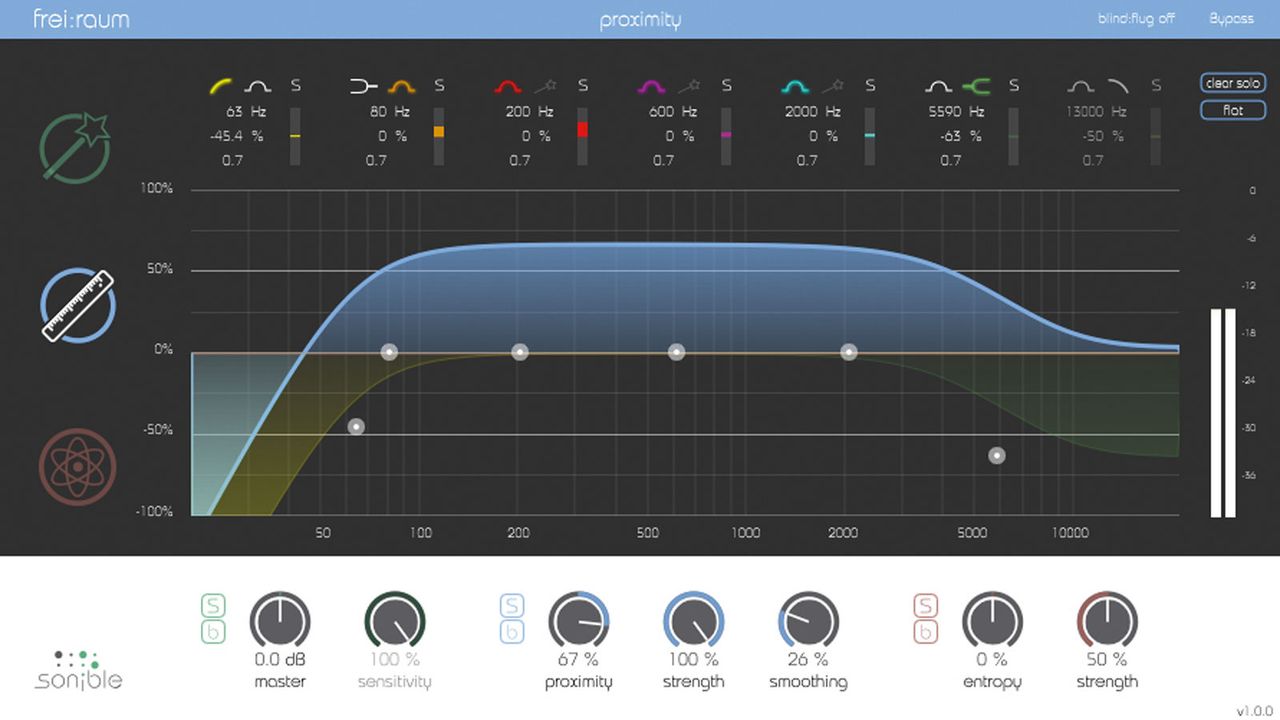Screen dimensions: 1280x720
Task: Click the magenta bell icon of the 600 Hz band
Action: (x=651, y=86)
